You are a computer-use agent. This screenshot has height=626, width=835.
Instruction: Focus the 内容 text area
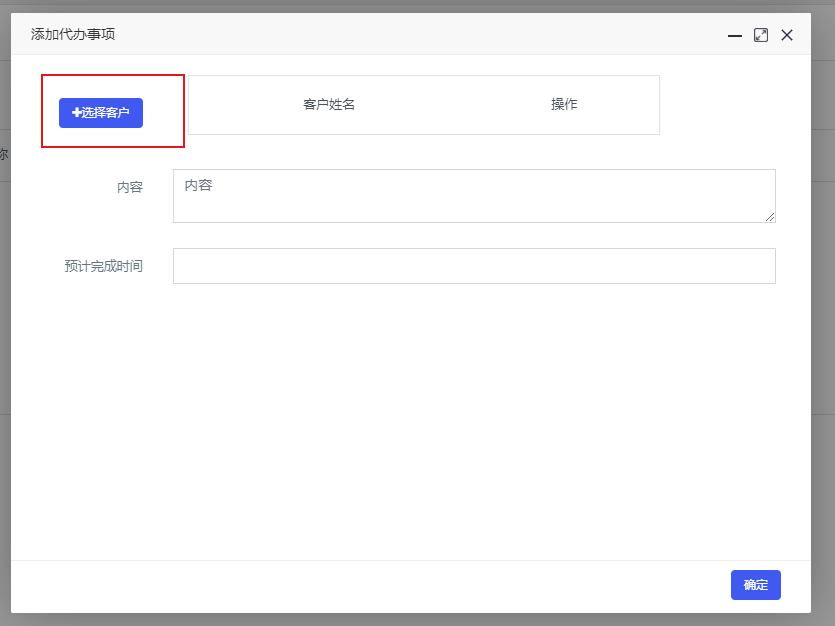(x=473, y=195)
